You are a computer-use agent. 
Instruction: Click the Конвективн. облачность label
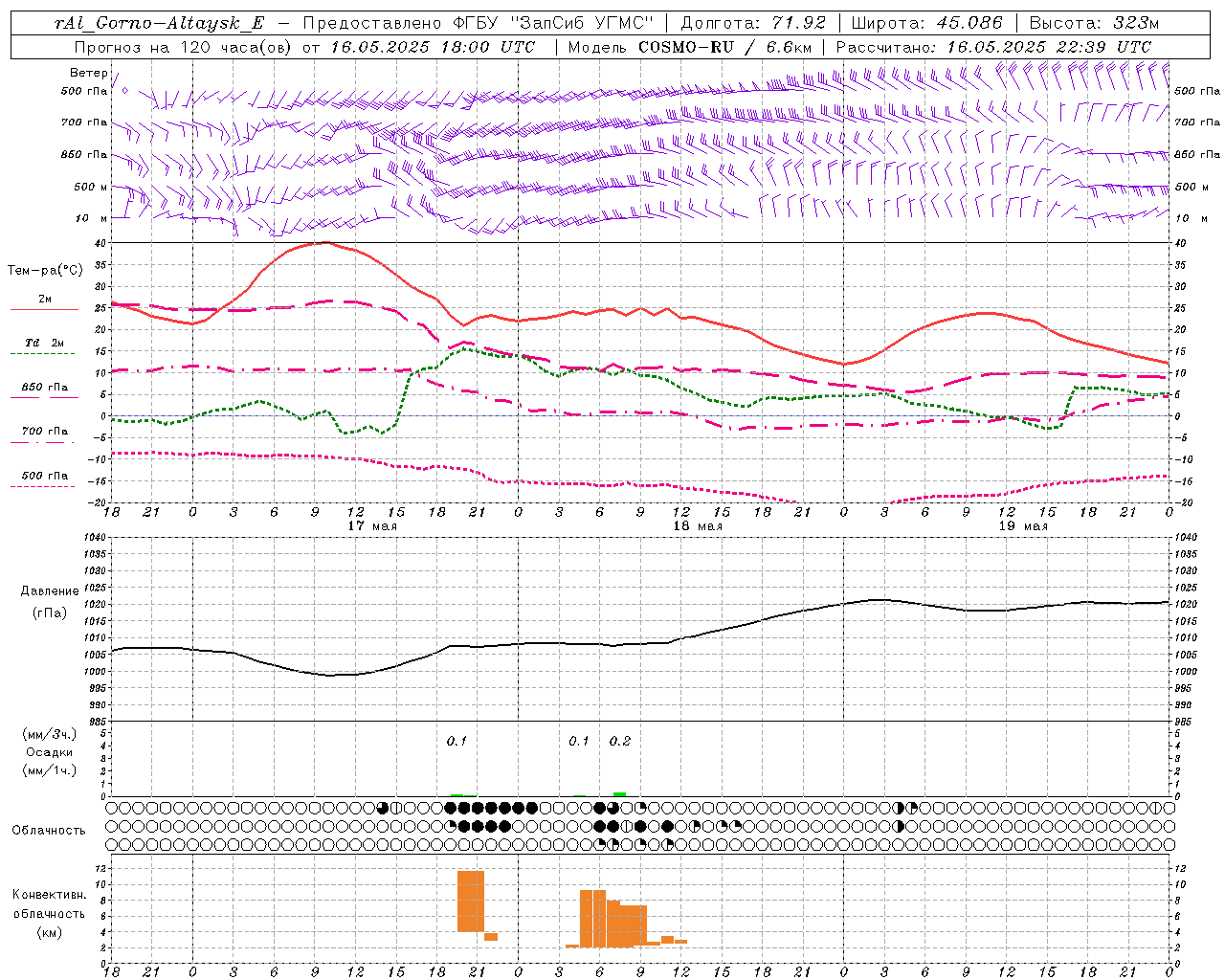(50, 904)
